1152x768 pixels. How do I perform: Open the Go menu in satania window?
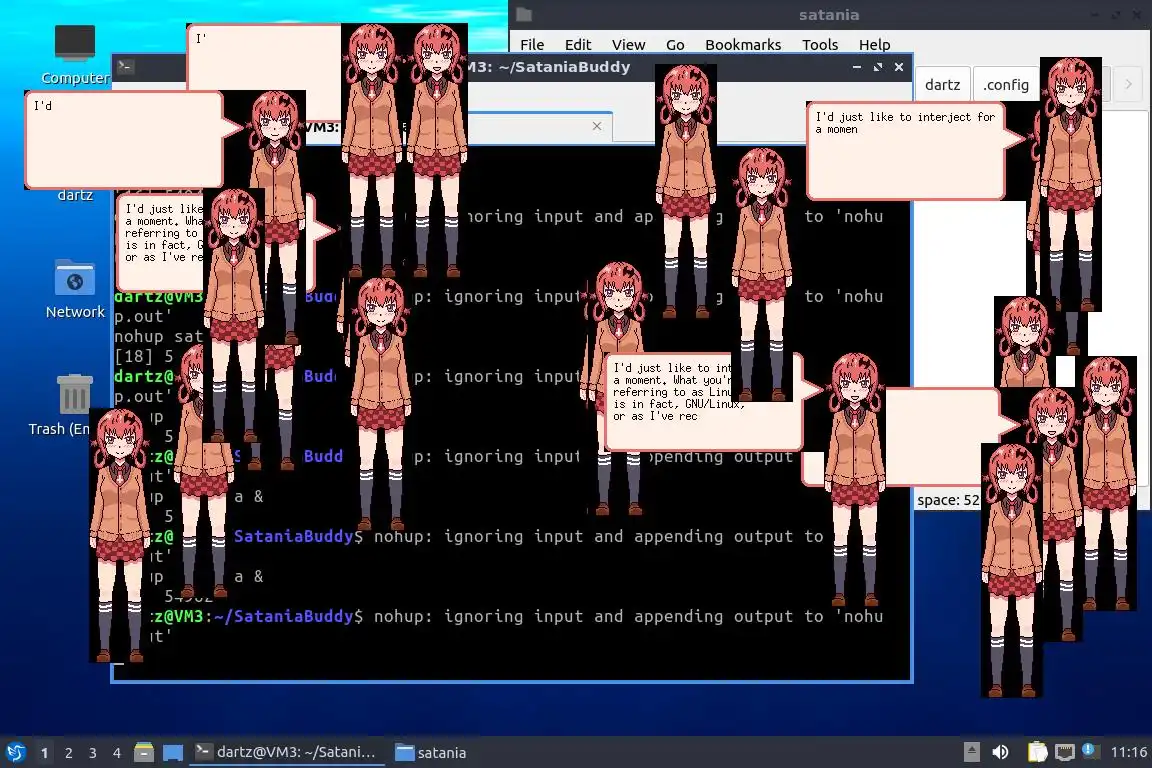[675, 45]
